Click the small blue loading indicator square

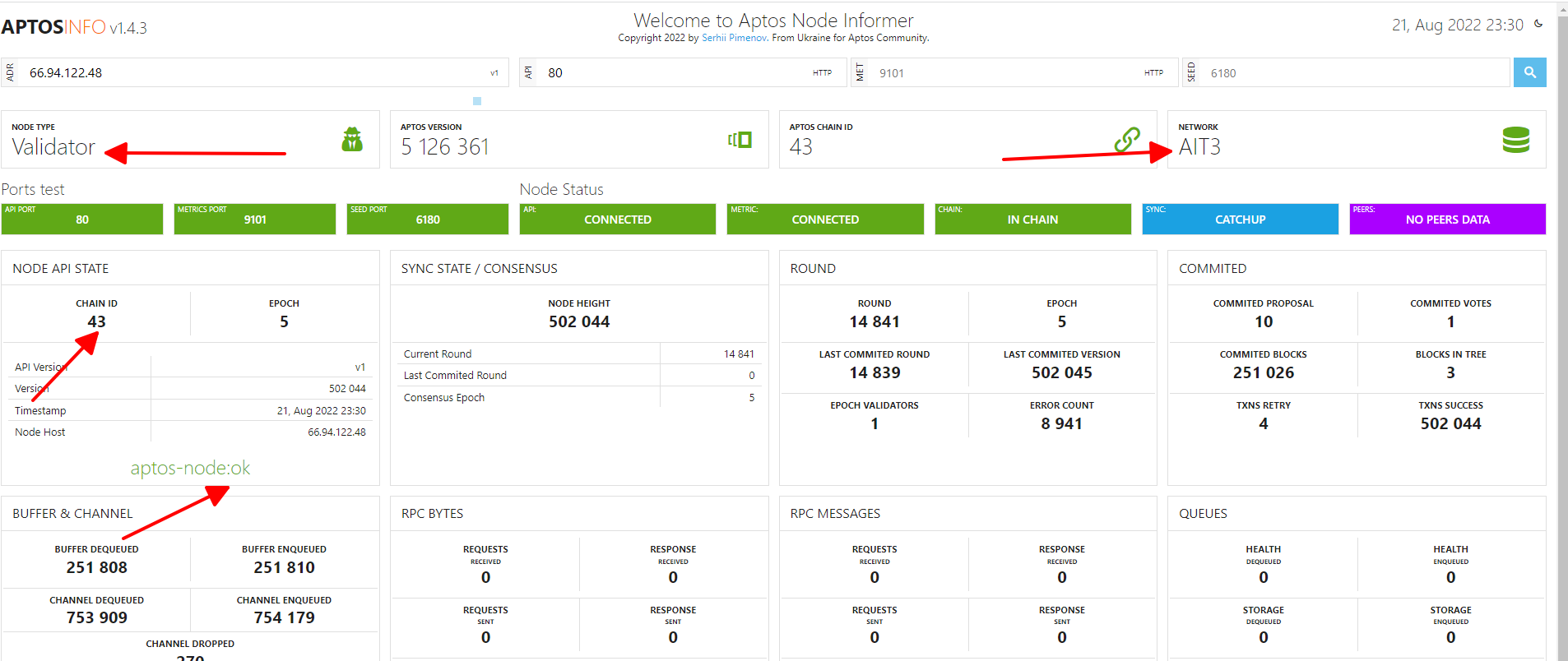[477, 101]
